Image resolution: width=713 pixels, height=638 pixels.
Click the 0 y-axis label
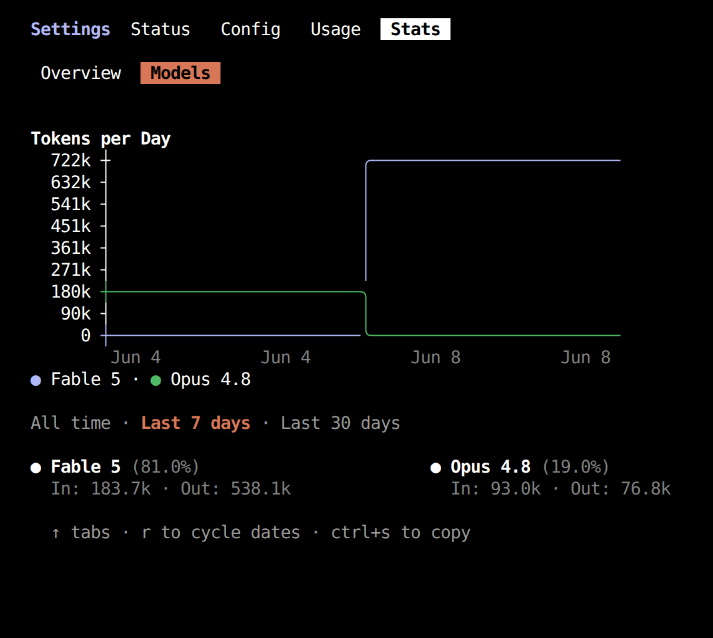85,335
